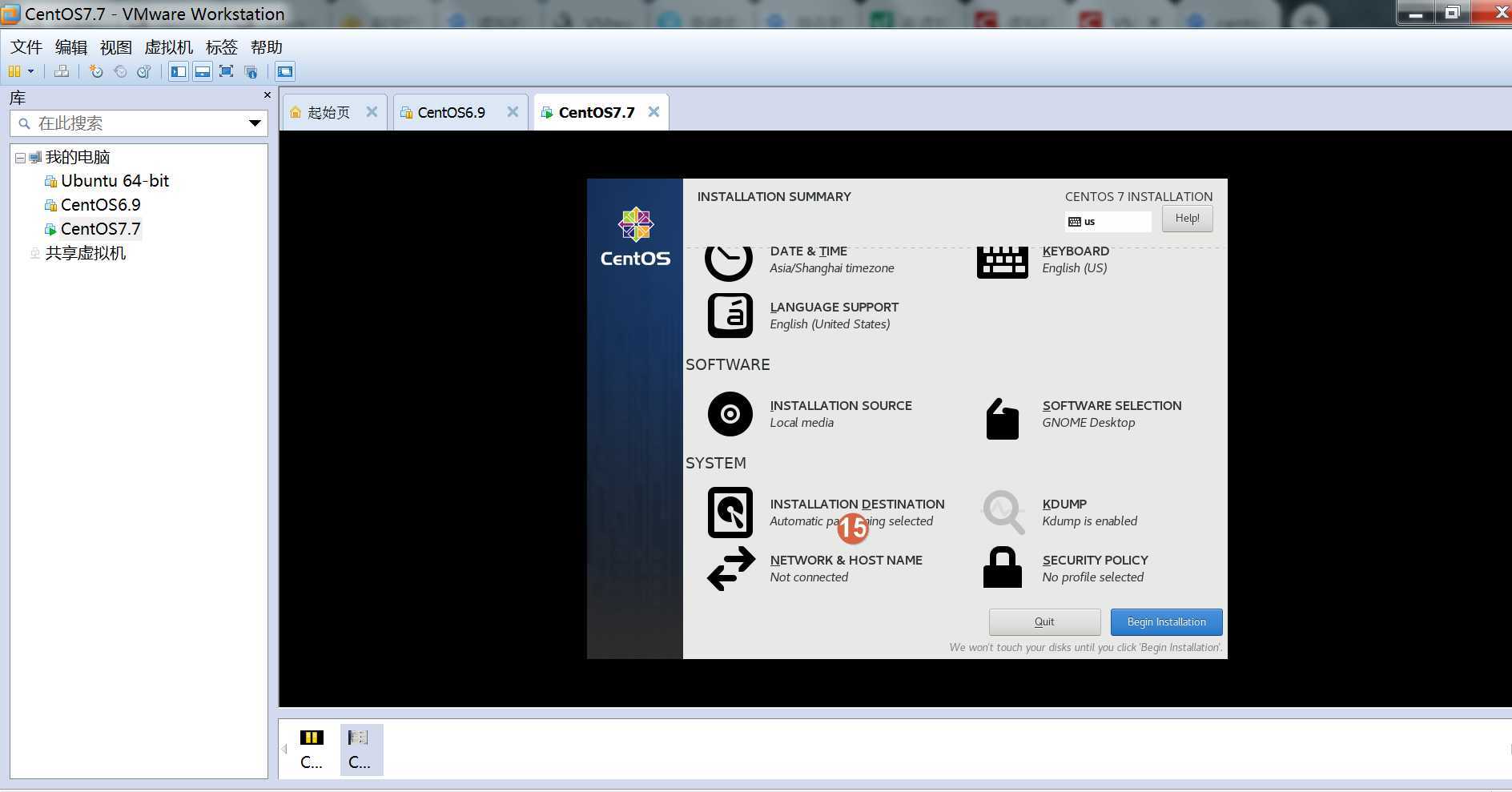Image resolution: width=1512 pixels, height=792 pixels.
Task: Close the 库 library panel
Action: [267, 95]
